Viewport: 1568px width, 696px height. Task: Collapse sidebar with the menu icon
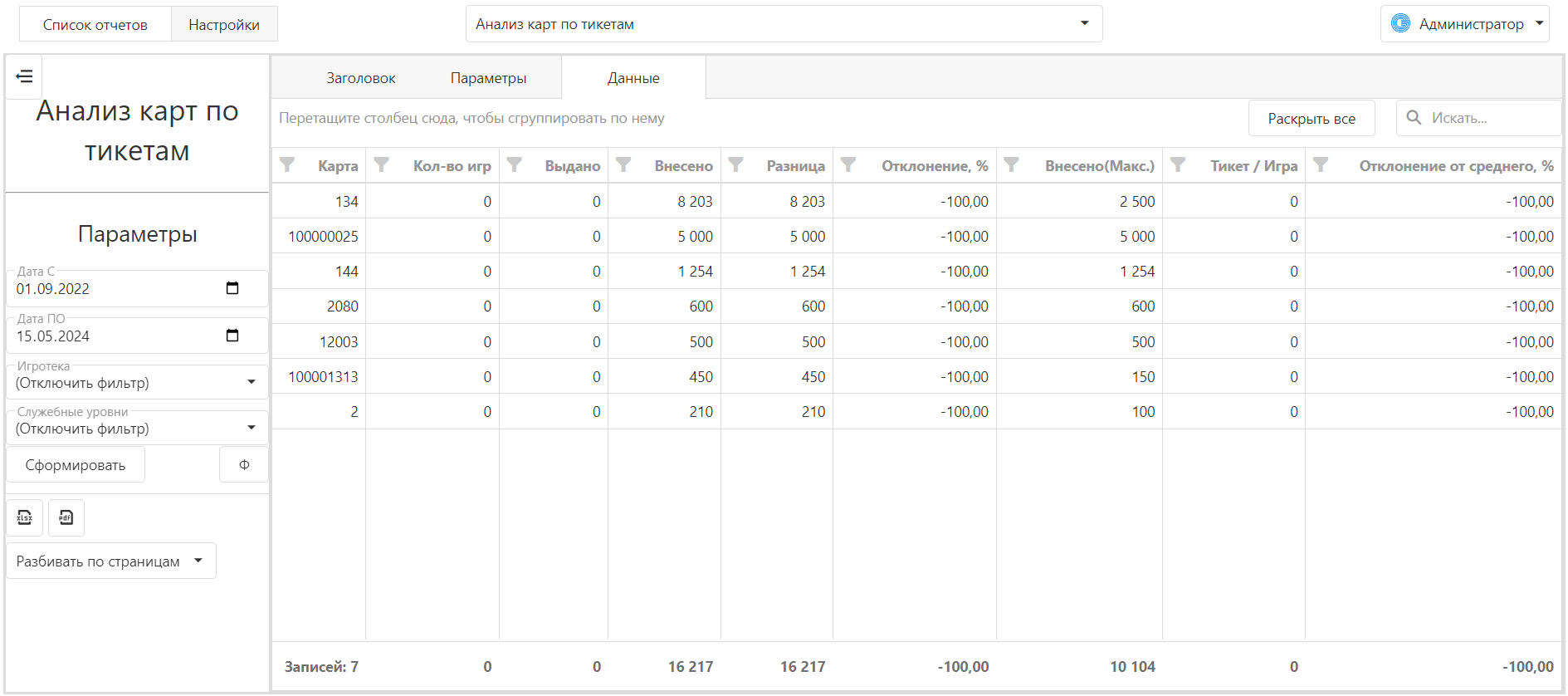pos(24,76)
